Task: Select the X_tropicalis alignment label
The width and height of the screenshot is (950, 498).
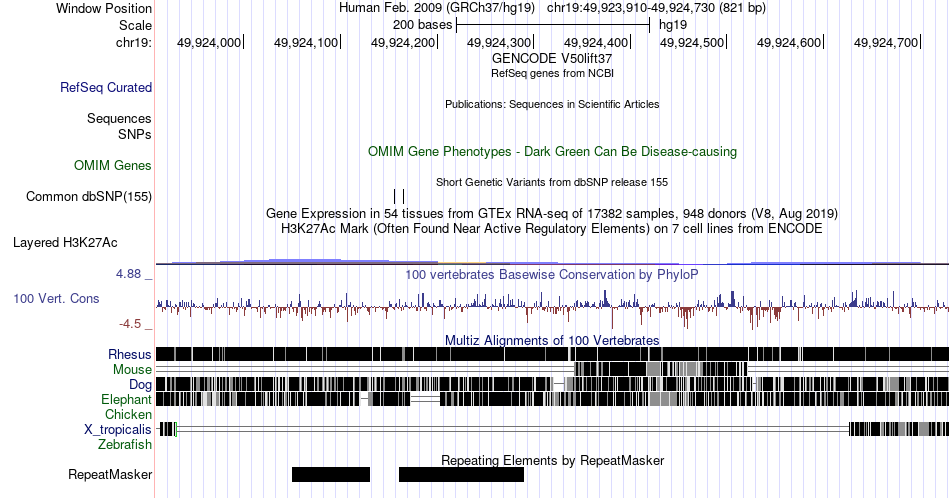Action: (x=118, y=430)
